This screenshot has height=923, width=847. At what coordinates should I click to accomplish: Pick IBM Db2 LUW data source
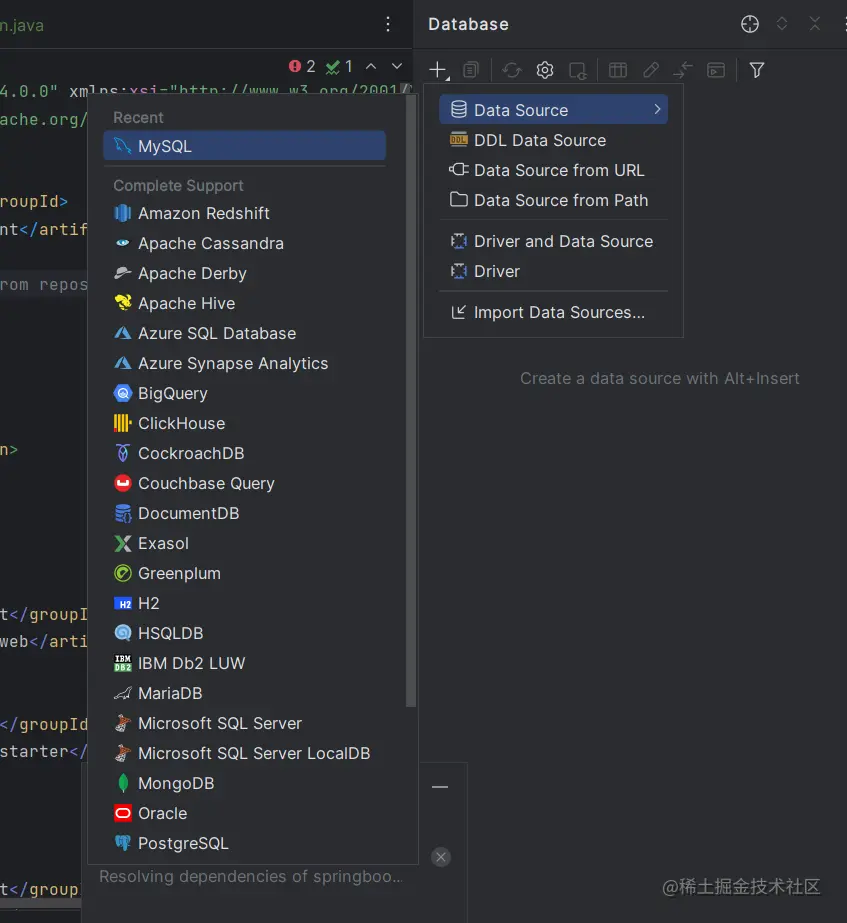coord(244,663)
